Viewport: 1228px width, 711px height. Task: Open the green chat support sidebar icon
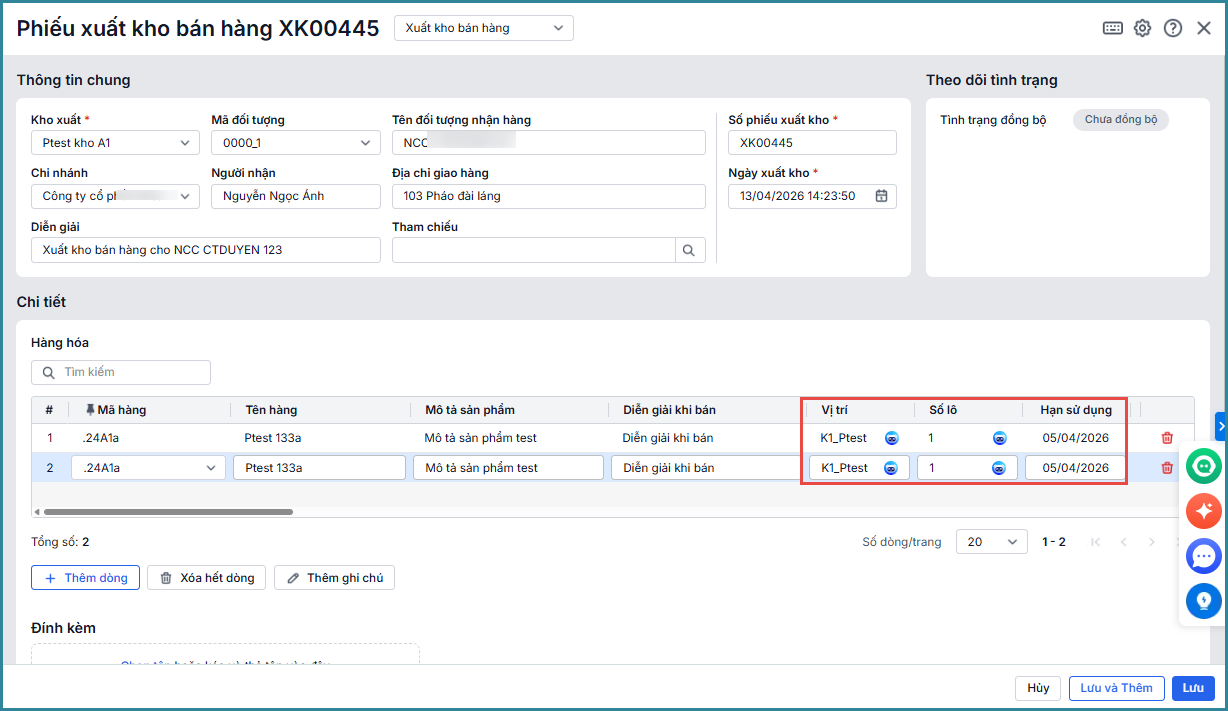(1203, 466)
